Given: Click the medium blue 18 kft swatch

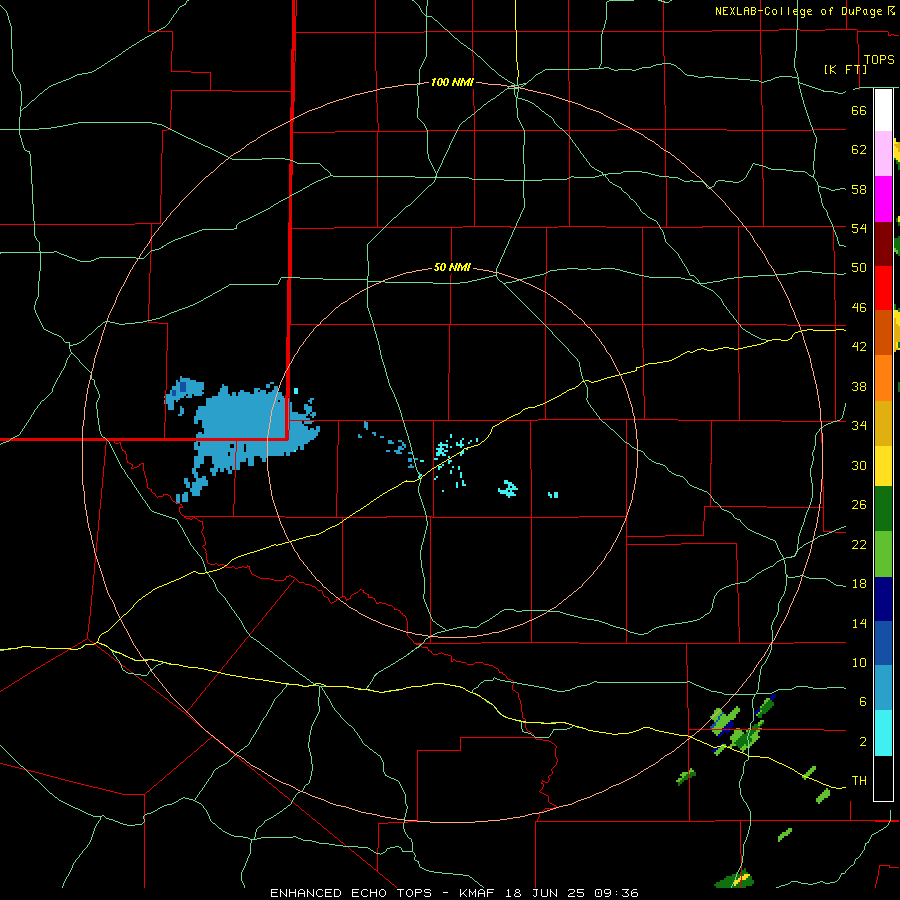Looking at the screenshot, I should tap(883, 643).
